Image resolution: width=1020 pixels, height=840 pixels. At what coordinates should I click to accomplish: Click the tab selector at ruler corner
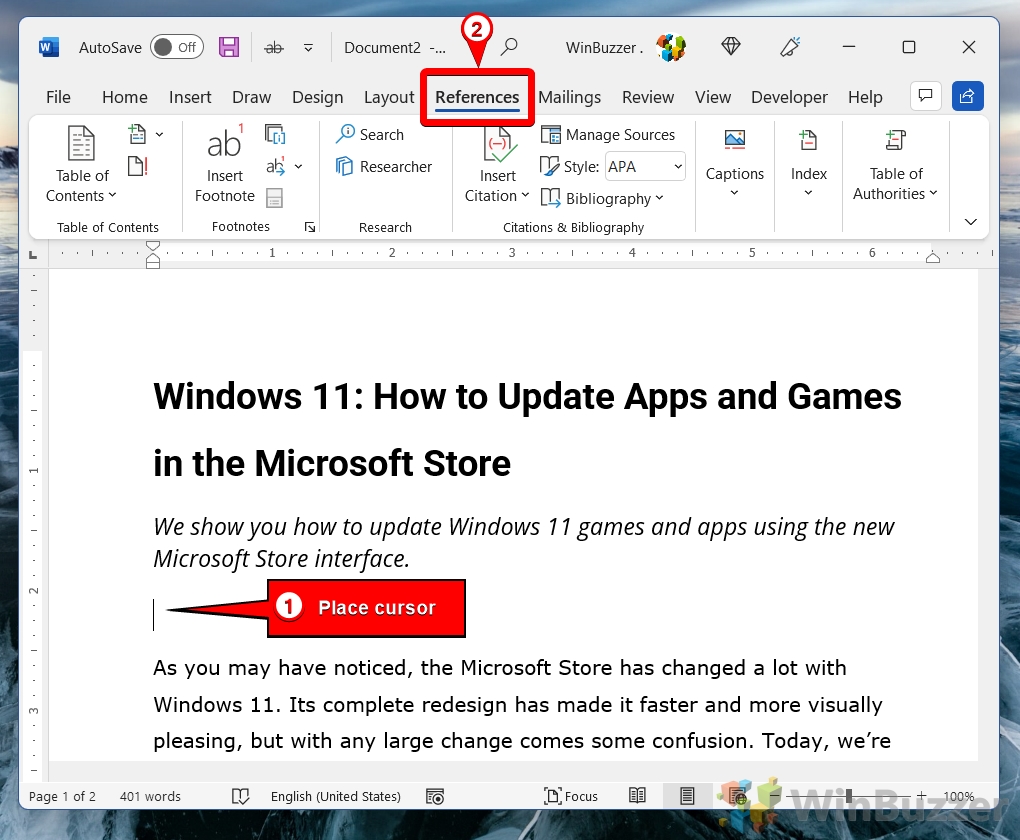click(33, 255)
